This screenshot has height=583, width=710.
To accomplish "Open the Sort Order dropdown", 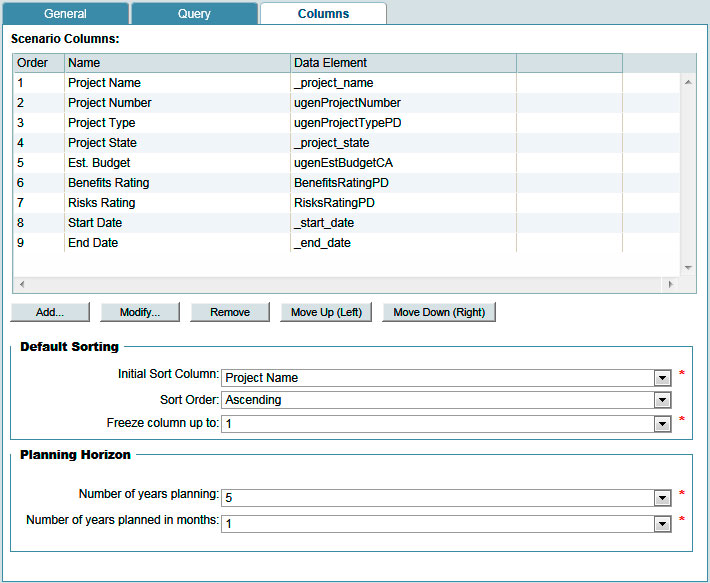I will [x=662, y=400].
